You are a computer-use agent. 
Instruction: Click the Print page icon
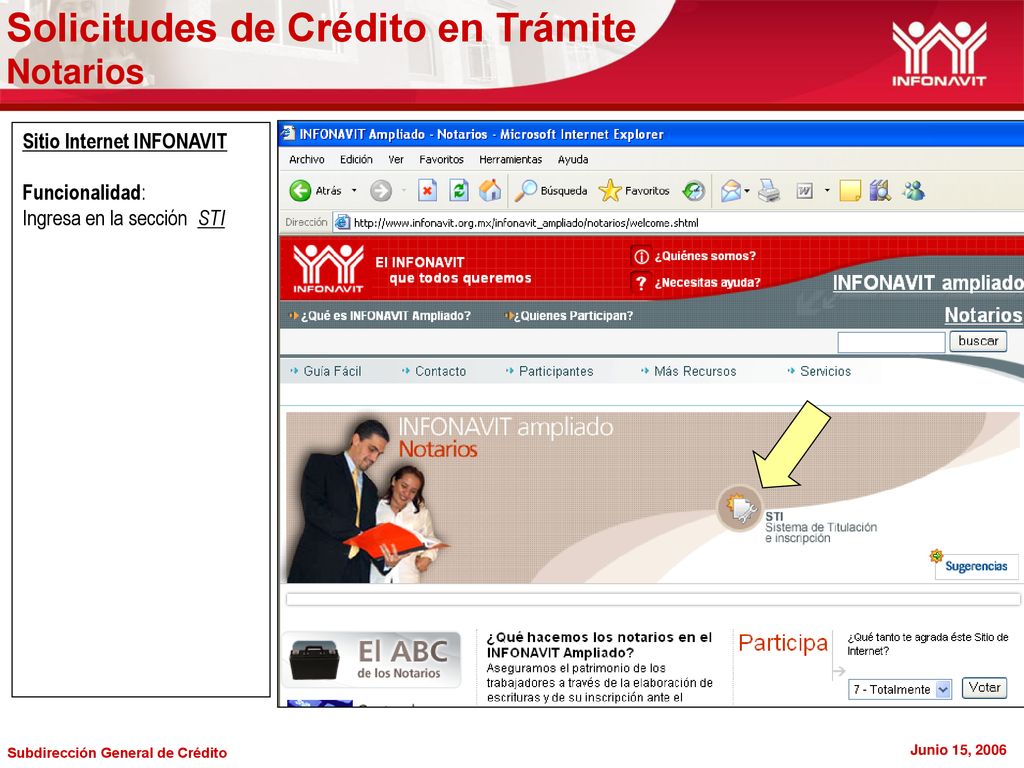[769, 191]
